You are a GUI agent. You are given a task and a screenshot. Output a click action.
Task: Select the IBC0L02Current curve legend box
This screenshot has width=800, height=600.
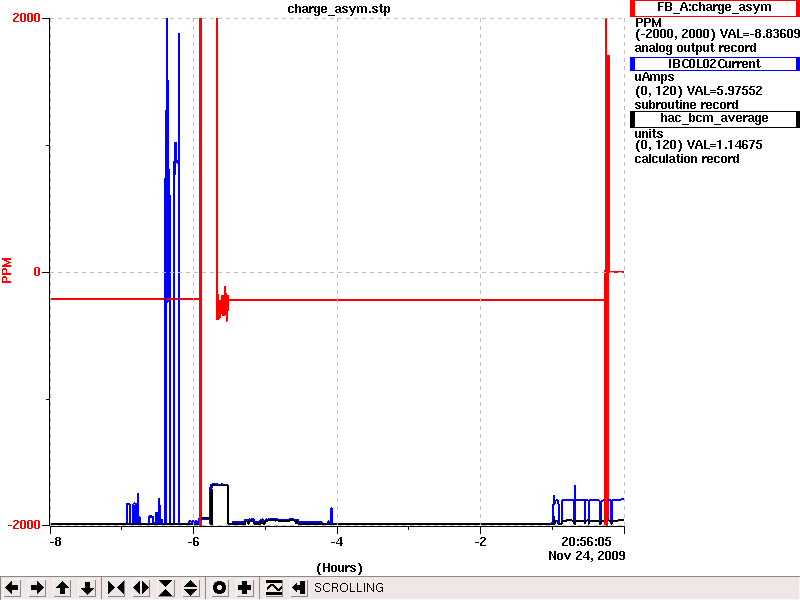coord(715,64)
